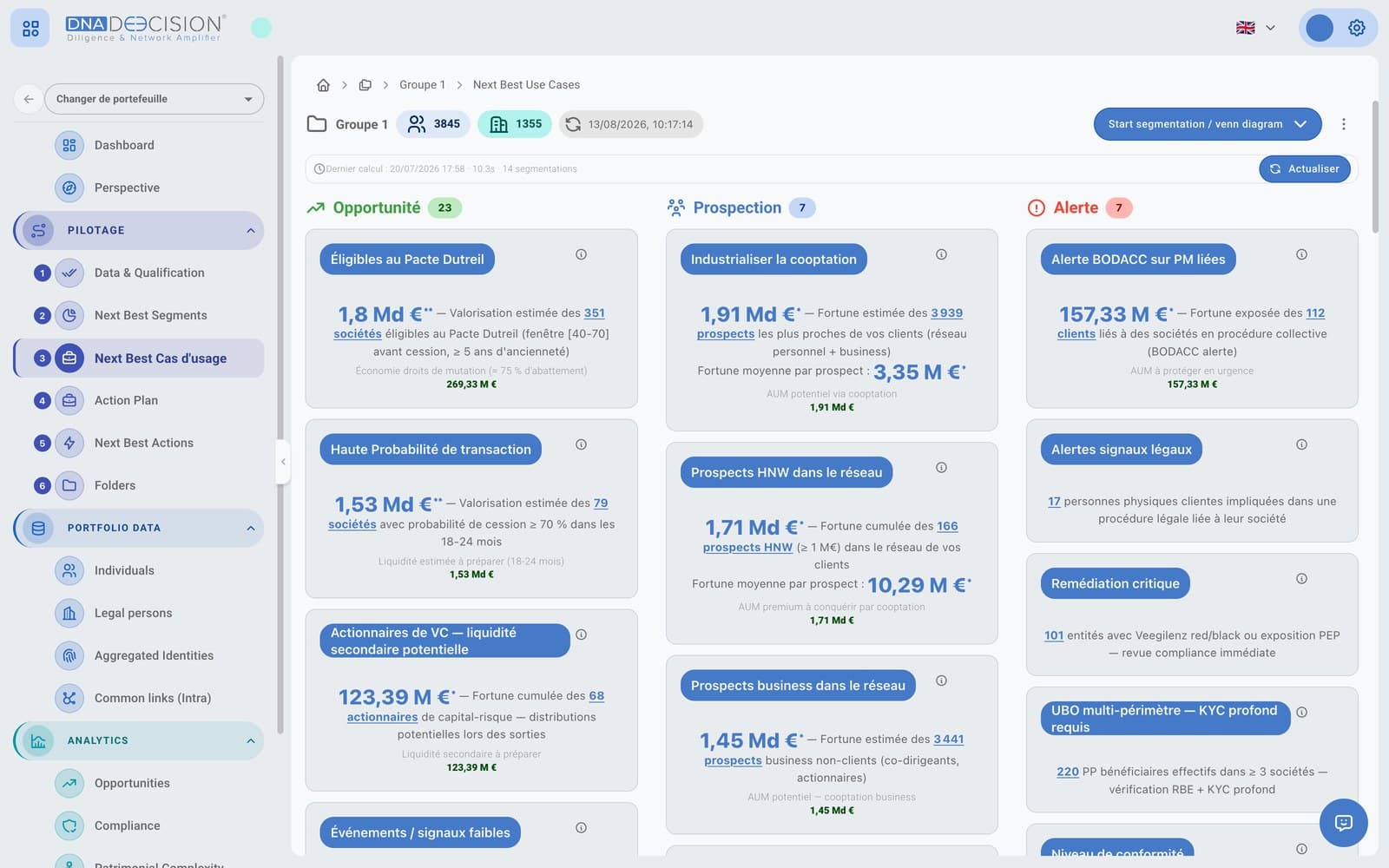Click the 166 prospects HNW link
1389x868 pixels.
[x=948, y=526]
